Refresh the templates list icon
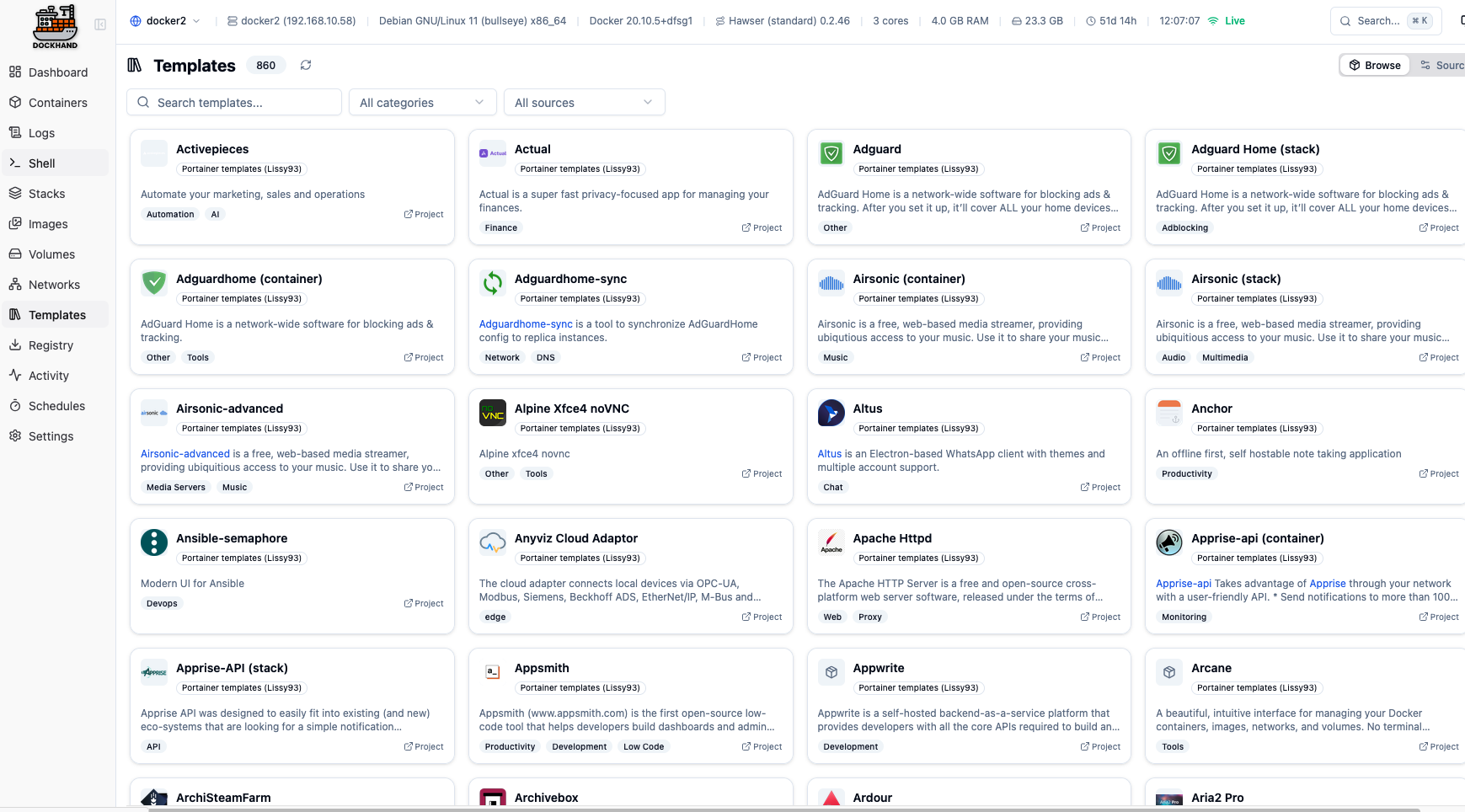Viewport: 1465px width, 812px height. pos(306,65)
